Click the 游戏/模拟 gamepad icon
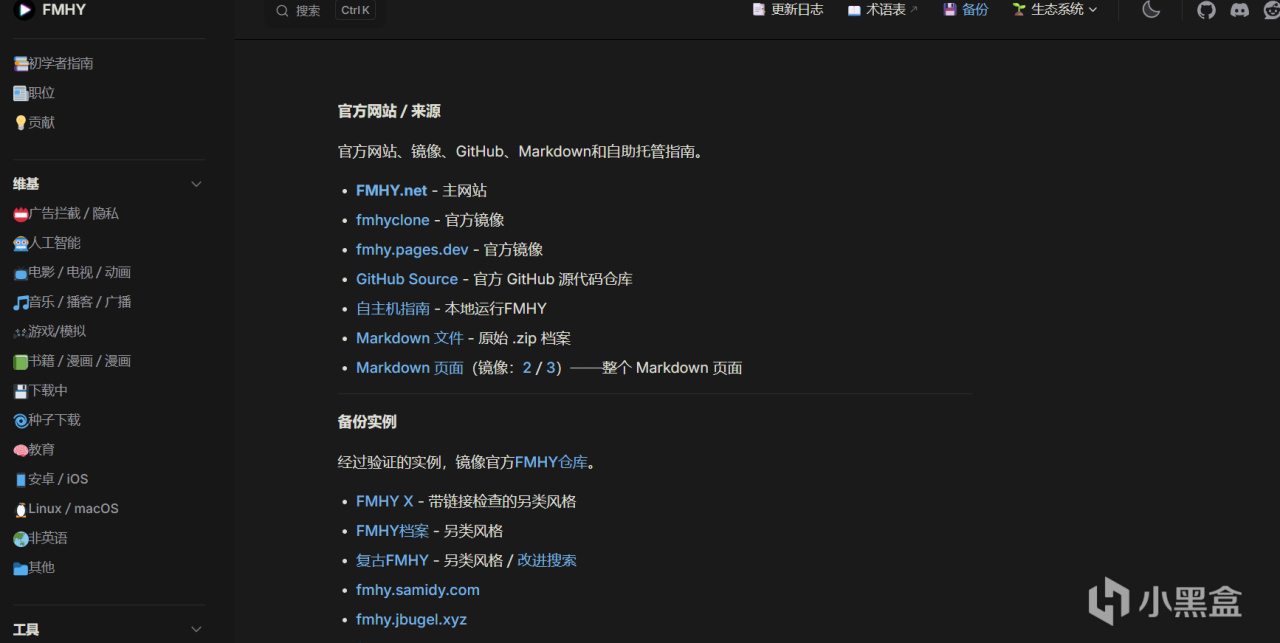 [x=20, y=332]
